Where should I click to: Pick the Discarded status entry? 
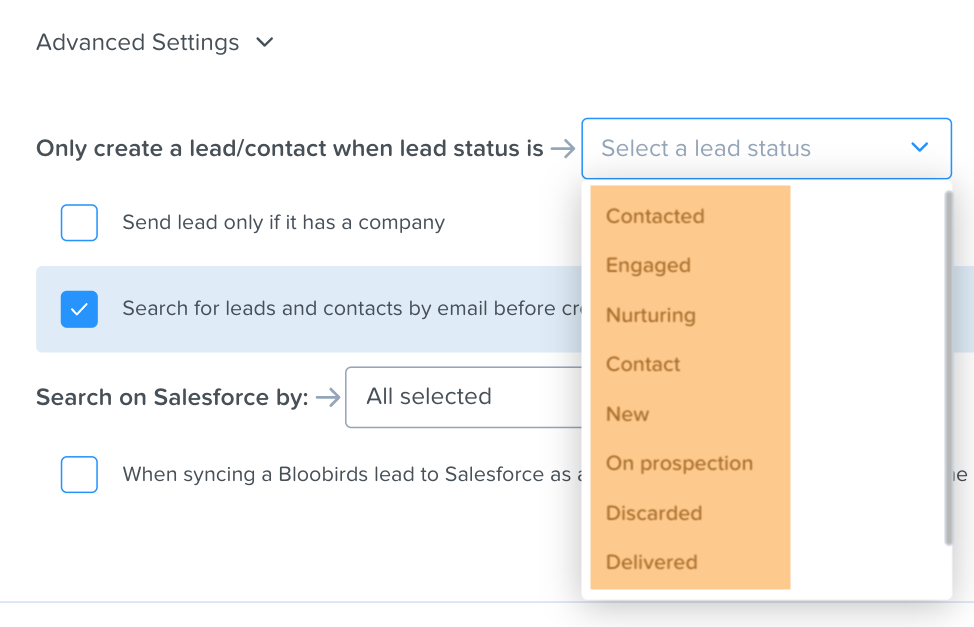653,513
